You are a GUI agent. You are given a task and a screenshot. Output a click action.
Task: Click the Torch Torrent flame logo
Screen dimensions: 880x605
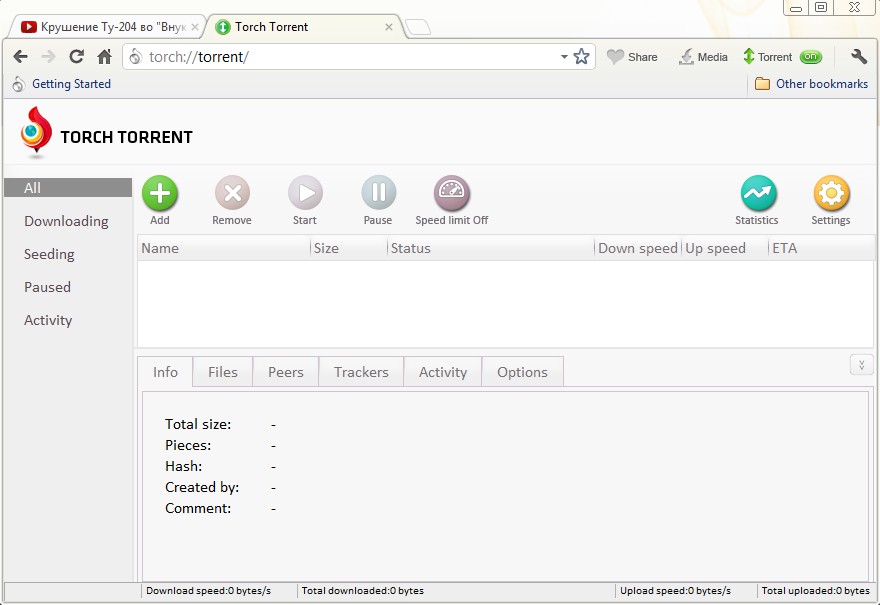point(36,131)
